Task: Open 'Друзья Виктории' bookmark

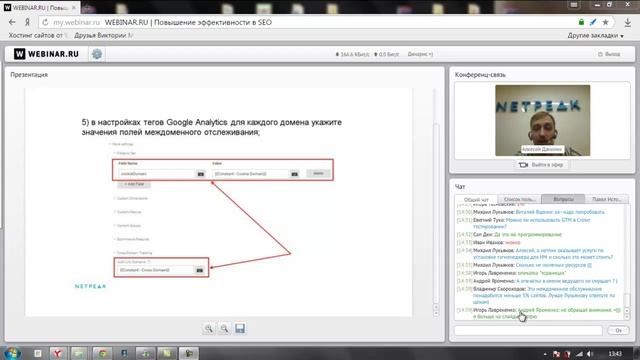Action: point(104,36)
